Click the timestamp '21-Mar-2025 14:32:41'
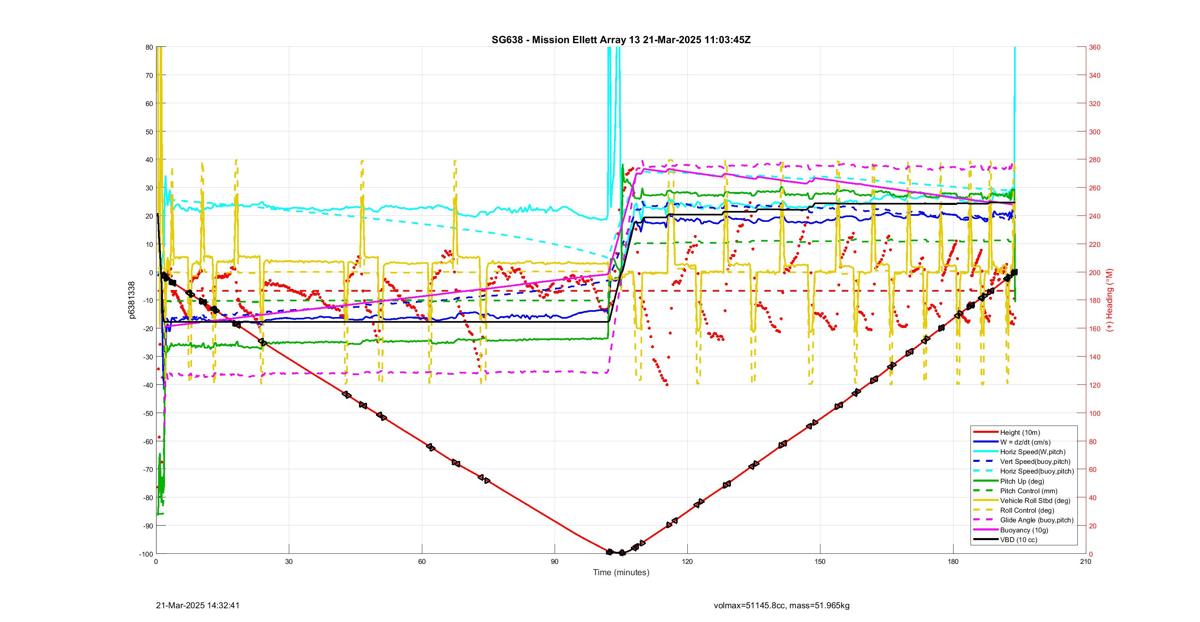 (x=198, y=605)
